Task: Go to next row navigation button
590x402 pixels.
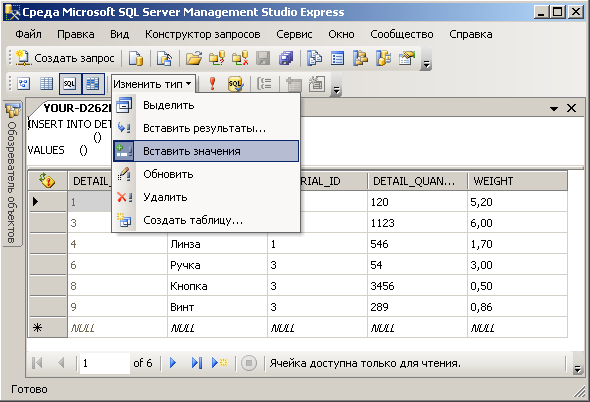Action: 173,363
